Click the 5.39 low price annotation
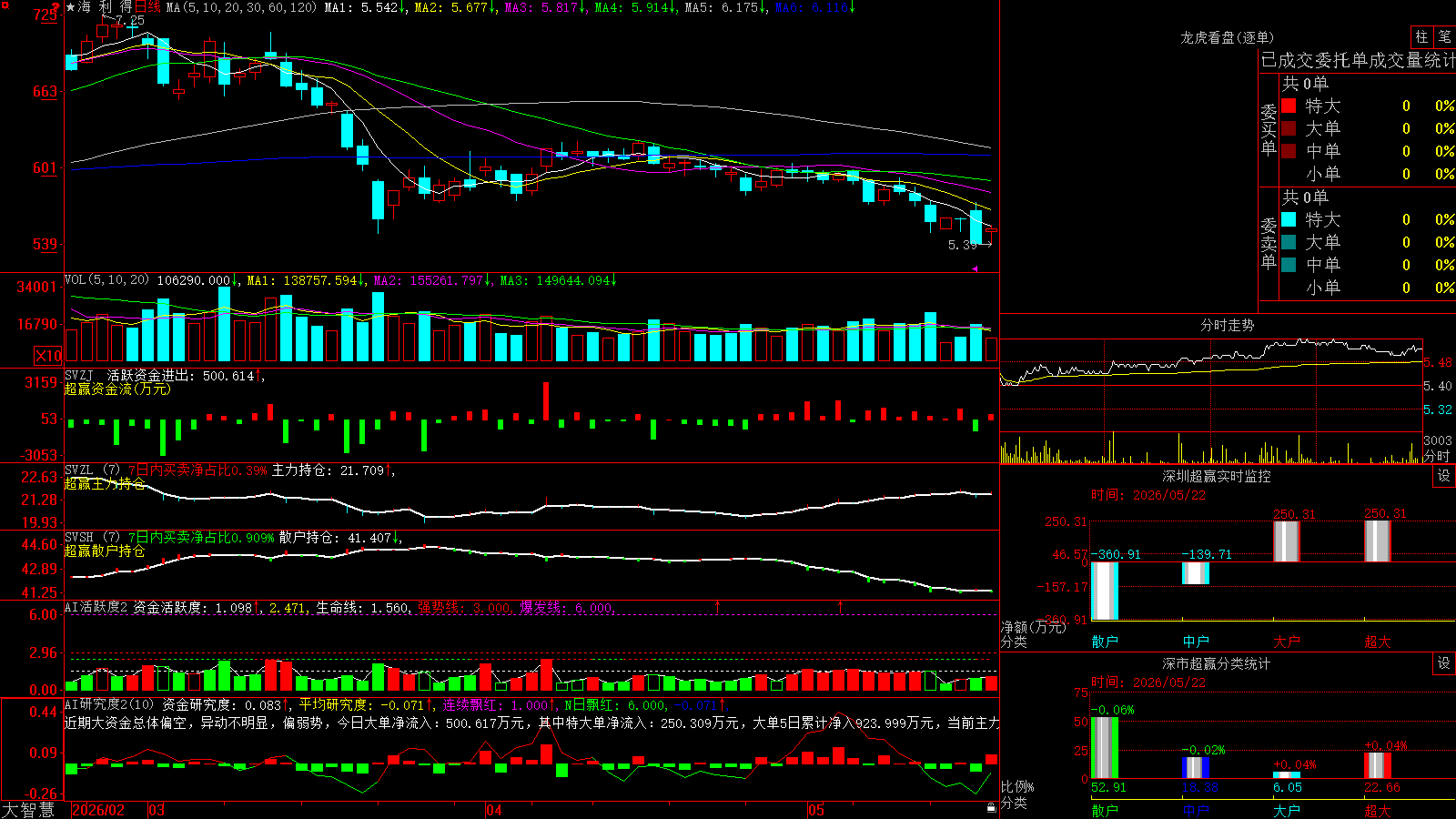The height and width of the screenshot is (819, 1456). point(962,245)
